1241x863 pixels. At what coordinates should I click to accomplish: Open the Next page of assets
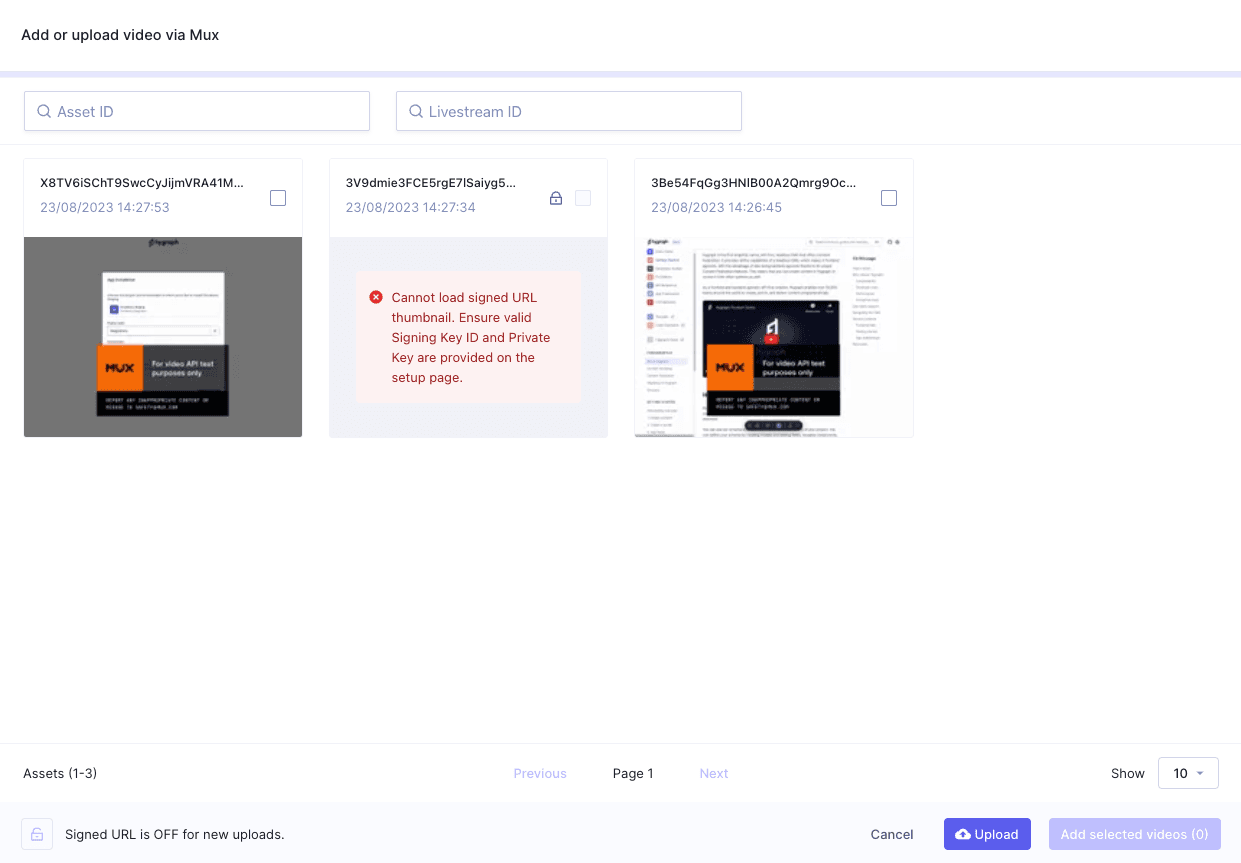713,773
